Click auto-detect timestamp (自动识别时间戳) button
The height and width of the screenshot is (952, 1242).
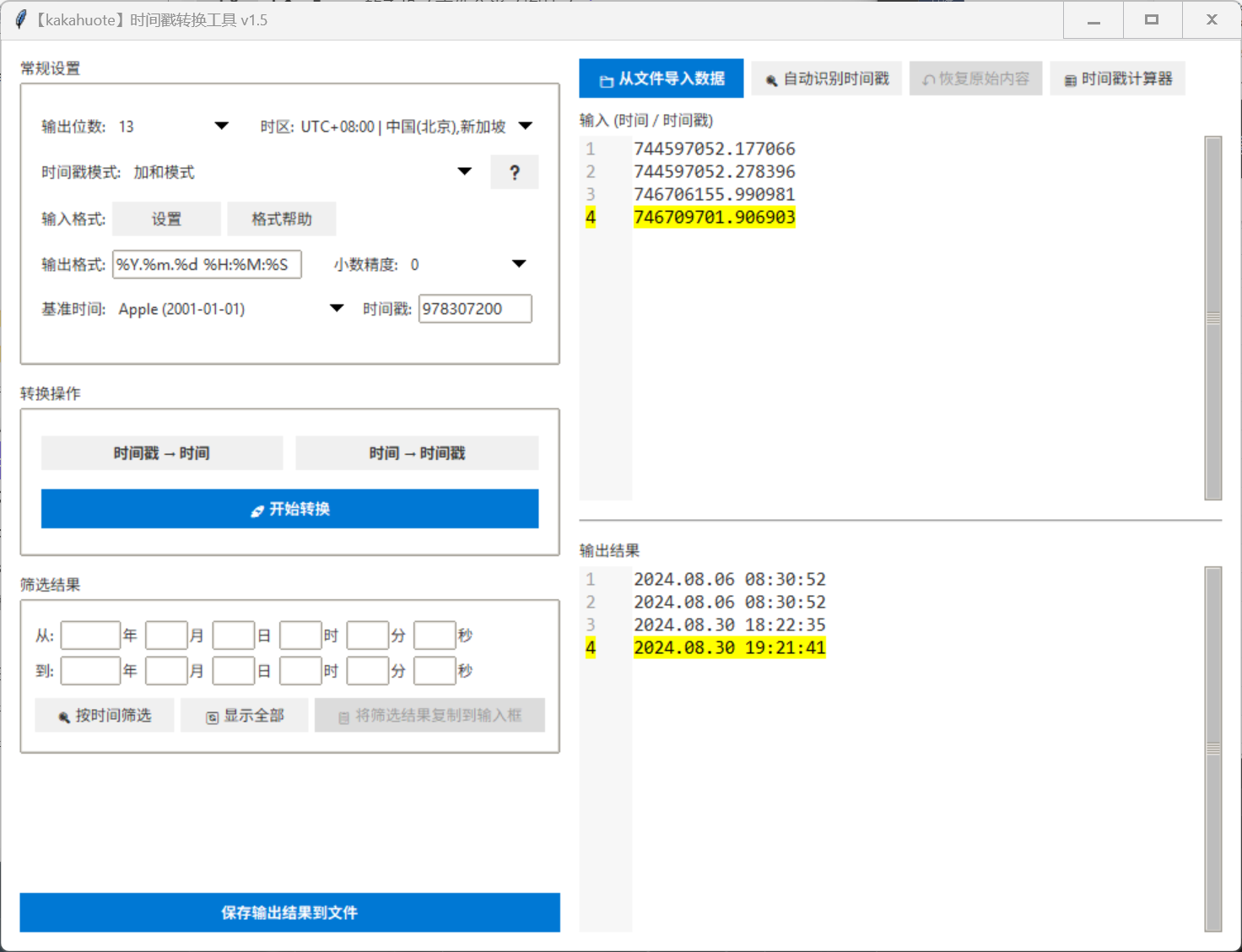point(826,78)
